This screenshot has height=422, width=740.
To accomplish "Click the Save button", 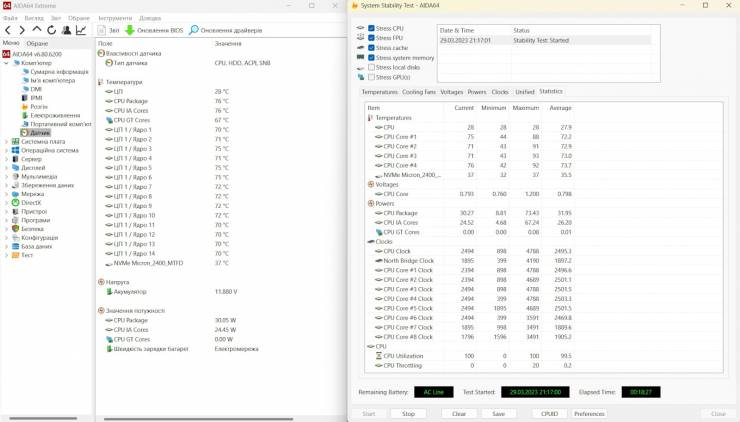I will (499, 414).
